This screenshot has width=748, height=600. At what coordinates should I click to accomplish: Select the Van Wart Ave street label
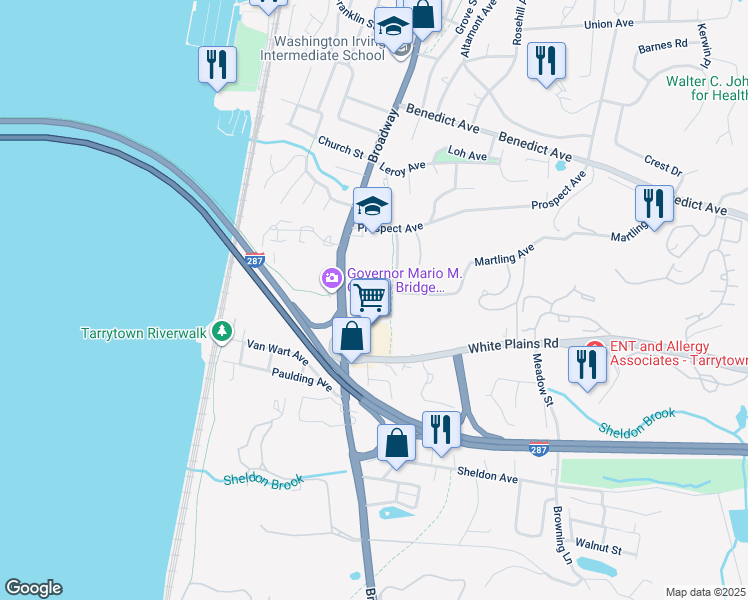click(x=278, y=352)
